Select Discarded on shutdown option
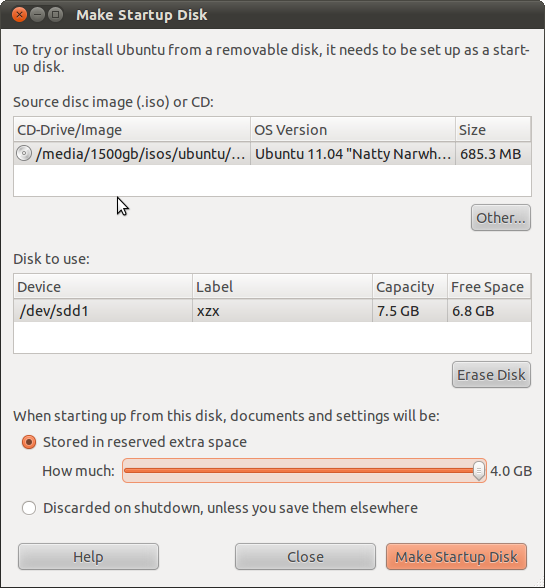545x588 pixels. tap(29, 508)
